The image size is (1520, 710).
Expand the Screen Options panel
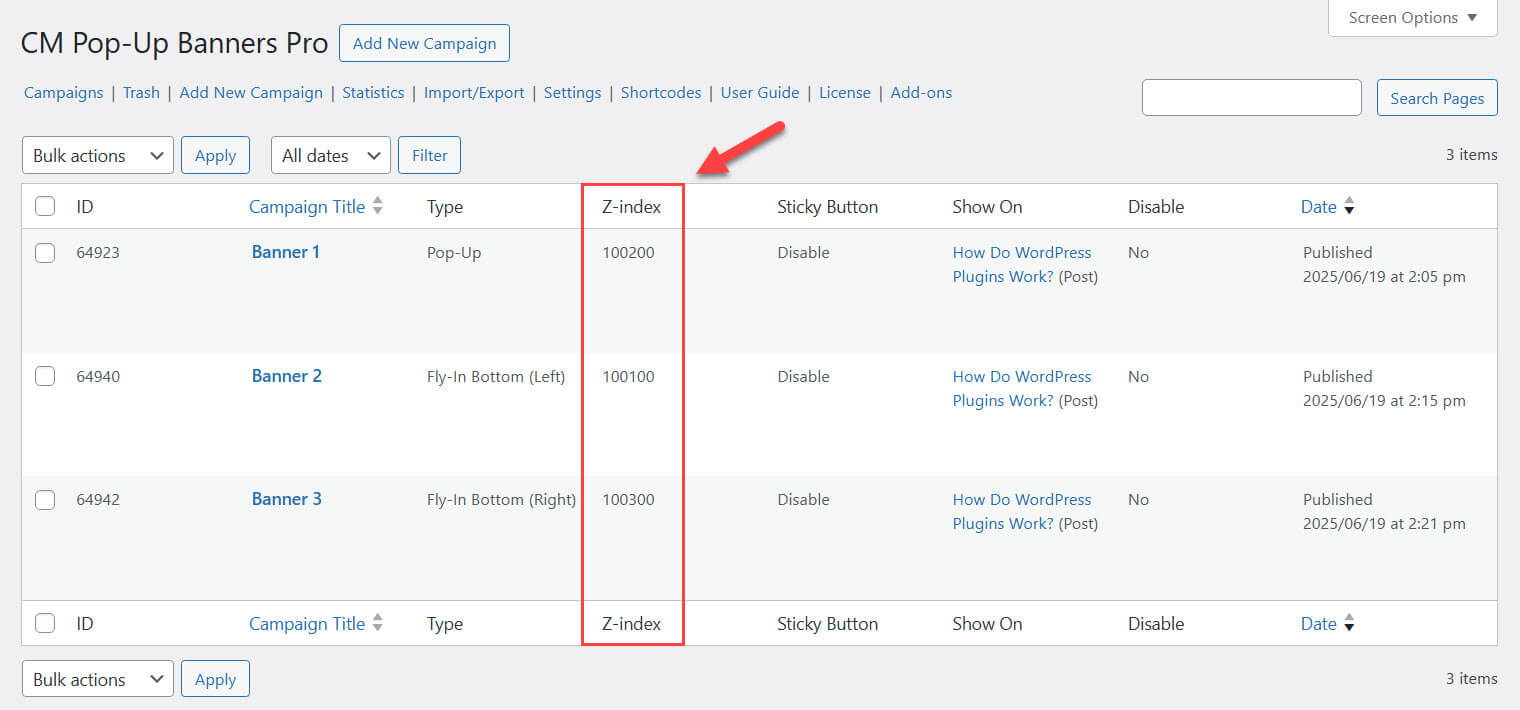1412,18
